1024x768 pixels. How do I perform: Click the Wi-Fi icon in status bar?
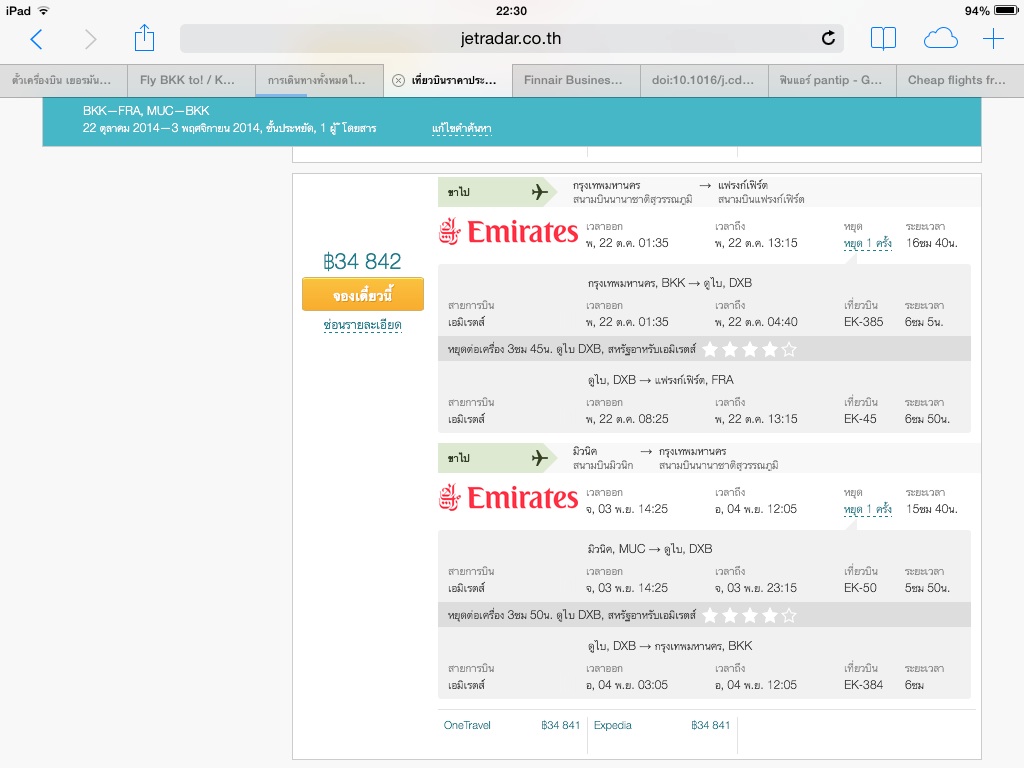click(44, 10)
